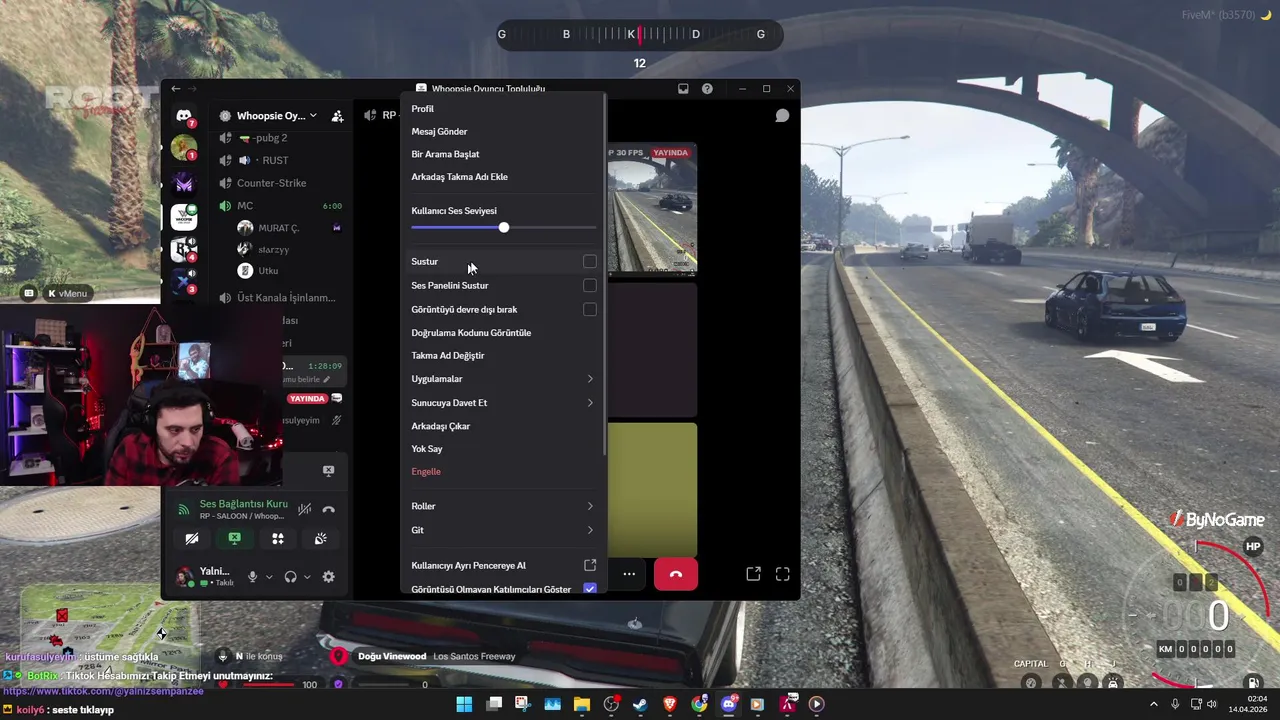The height and width of the screenshot is (720, 1280).
Task: Expand the Uygulamalar submenu
Action: coord(503,379)
